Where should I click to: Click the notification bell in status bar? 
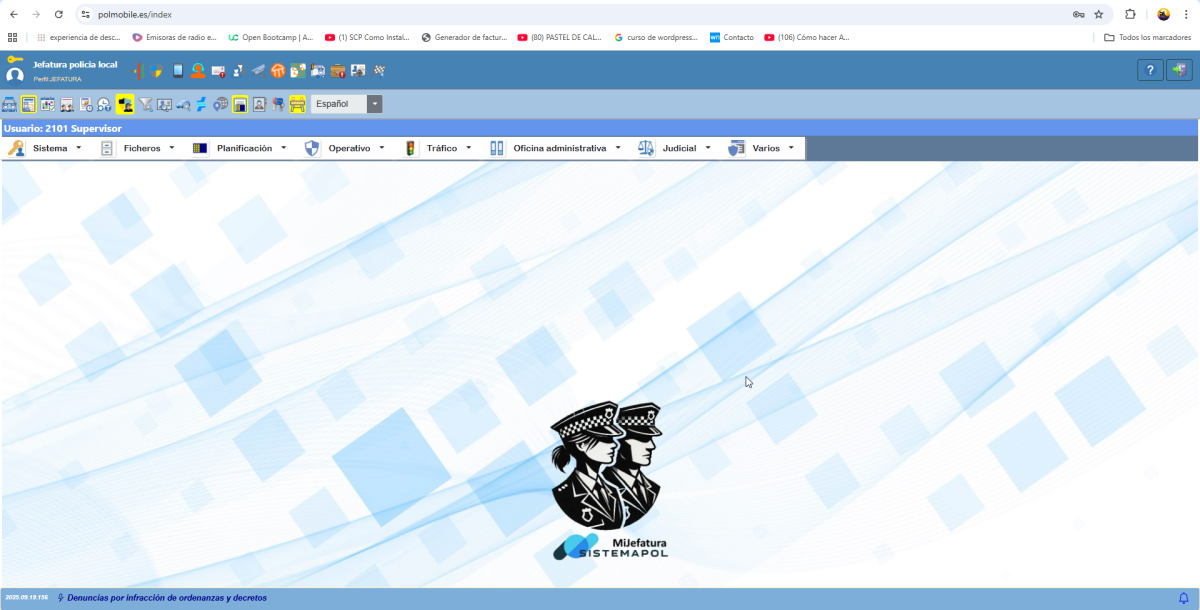coord(1184,598)
